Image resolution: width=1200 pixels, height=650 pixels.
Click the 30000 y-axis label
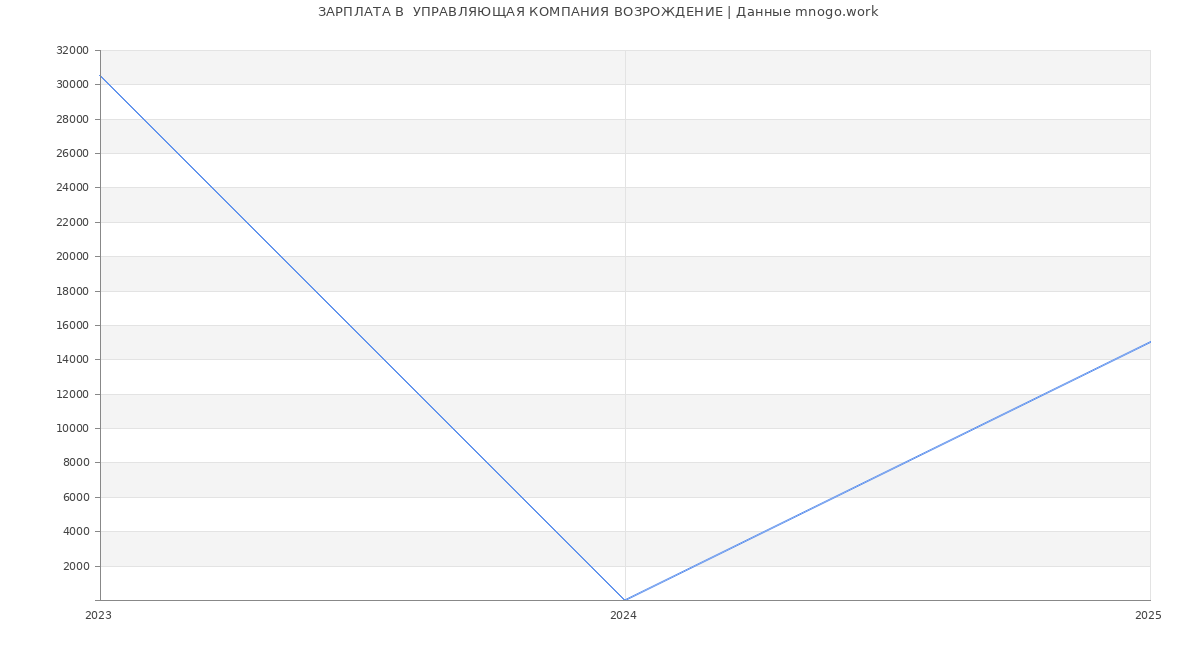(x=72, y=85)
